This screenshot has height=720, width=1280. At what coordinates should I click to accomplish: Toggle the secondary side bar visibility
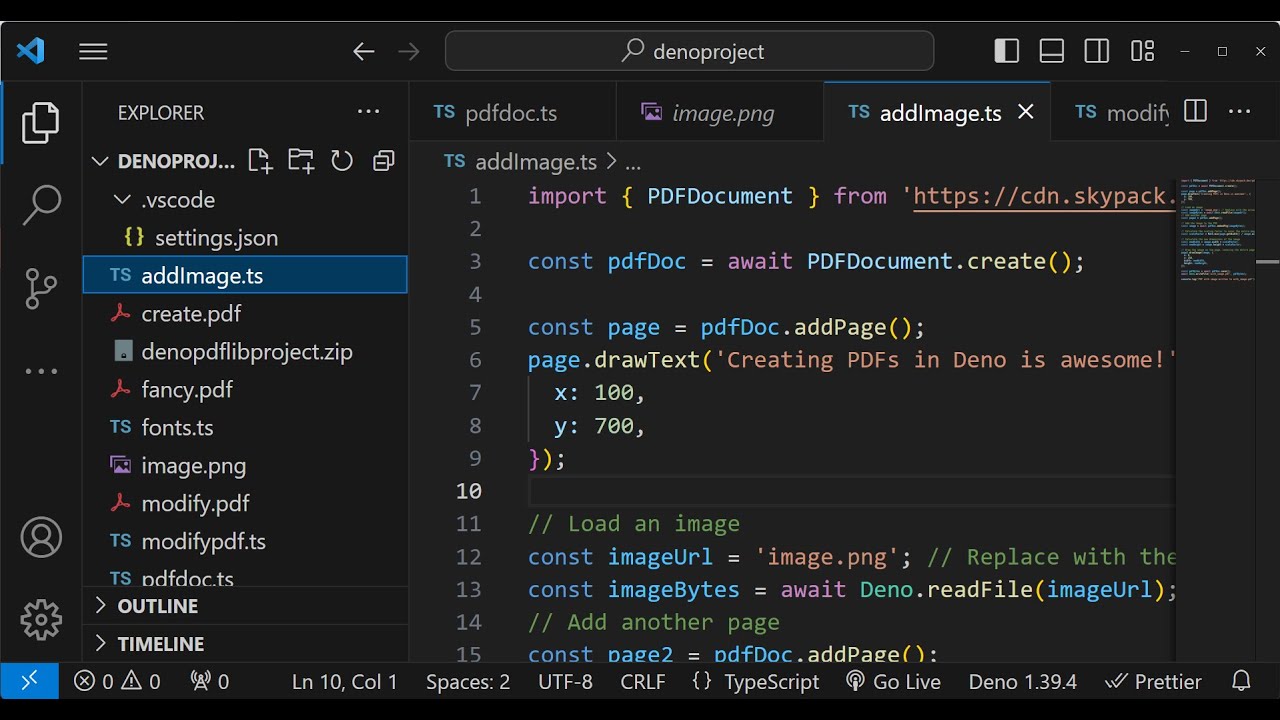[1097, 51]
